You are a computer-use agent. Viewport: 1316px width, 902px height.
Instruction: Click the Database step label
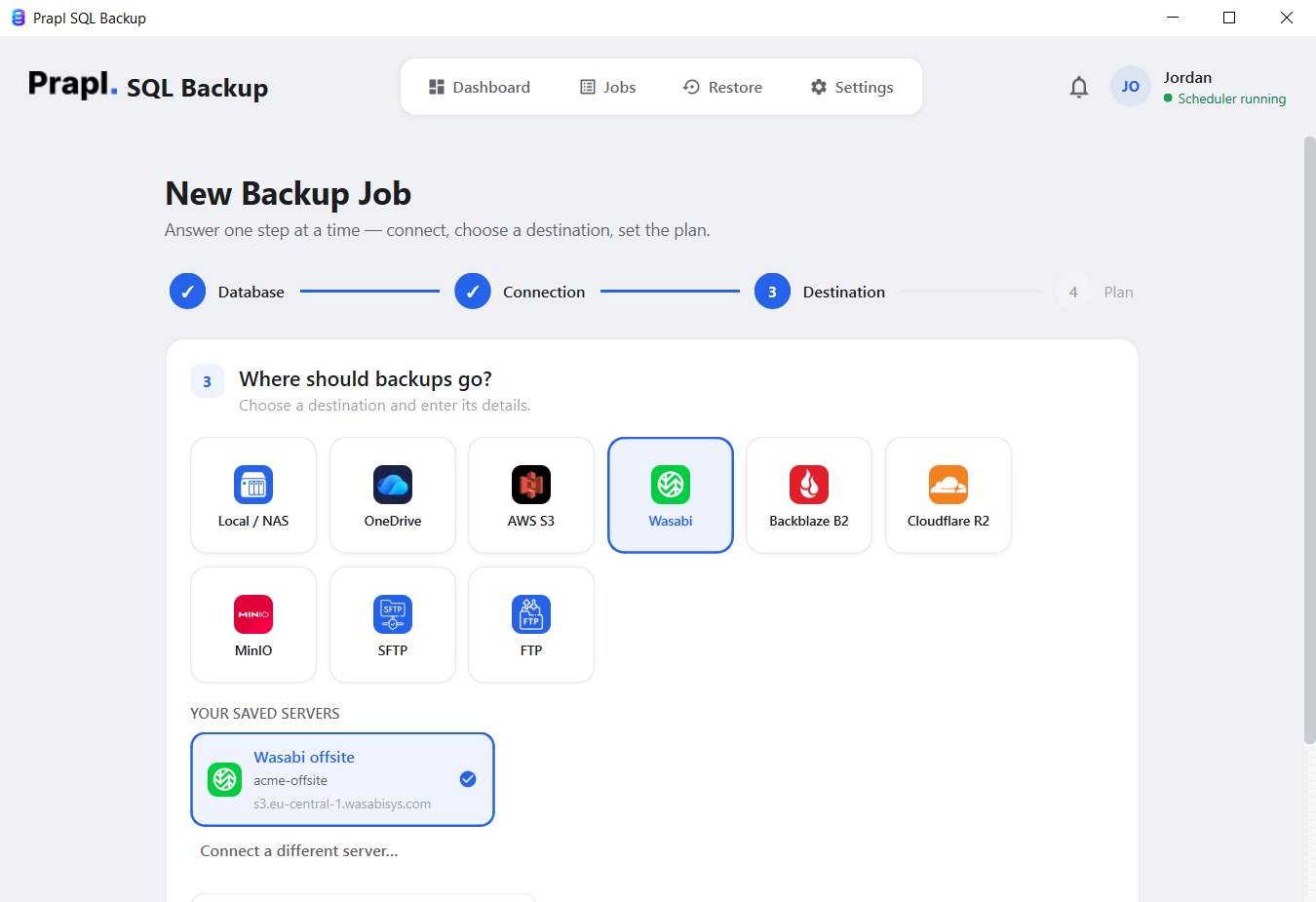252,292
